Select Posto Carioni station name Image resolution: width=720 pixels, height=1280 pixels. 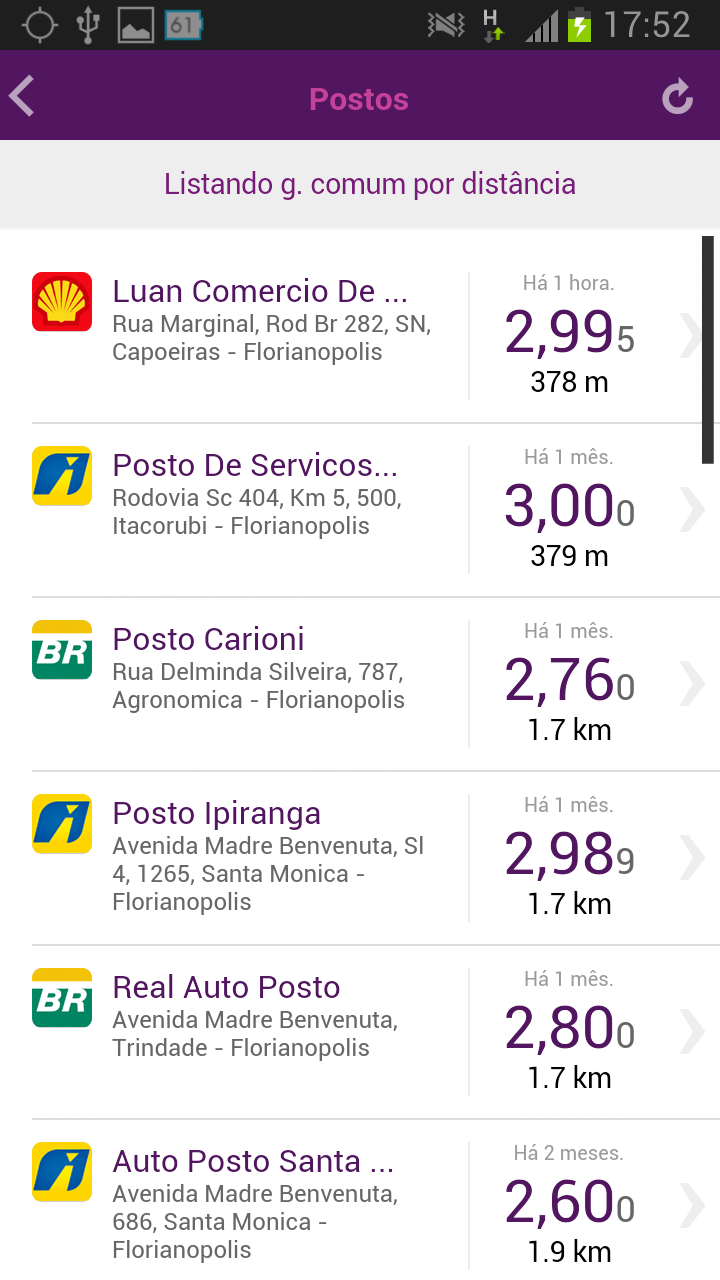pos(208,639)
